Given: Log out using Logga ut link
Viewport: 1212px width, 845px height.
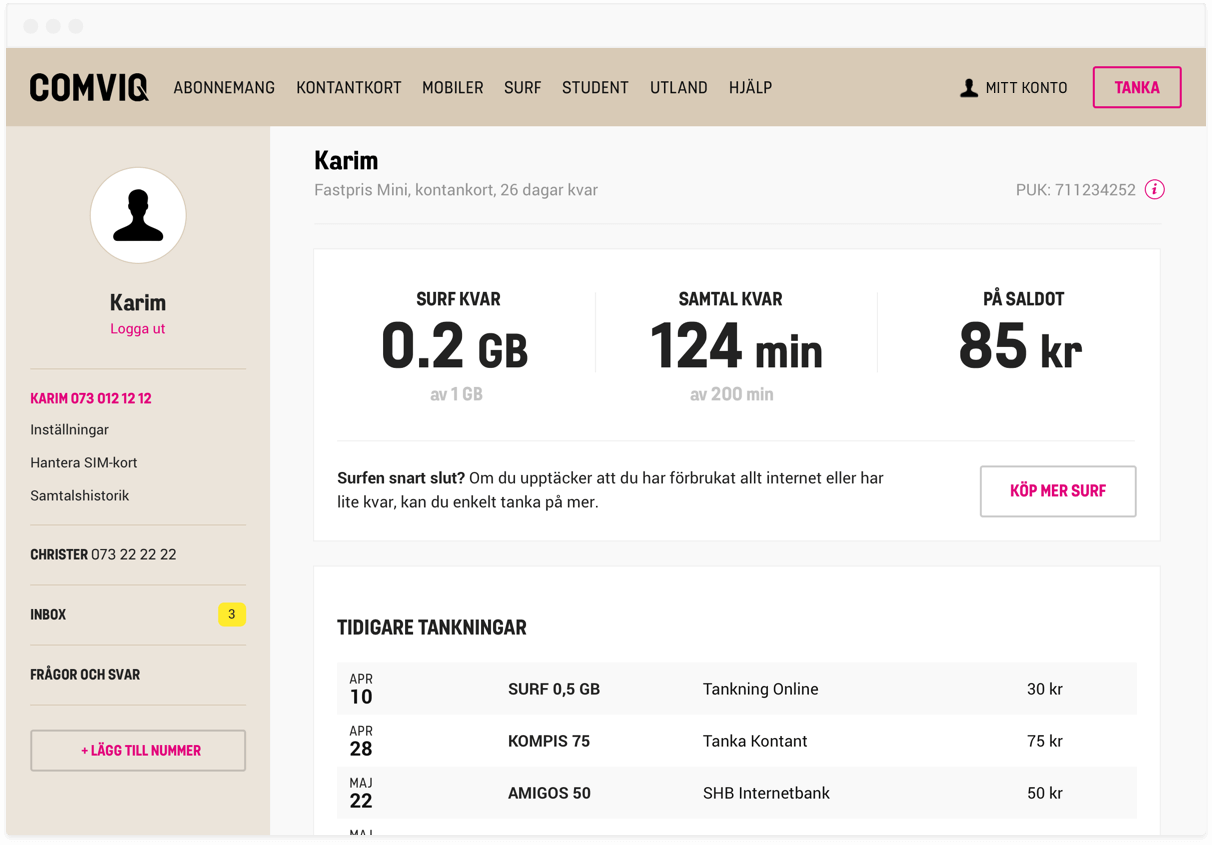Looking at the screenshot, I should point(138,328).
